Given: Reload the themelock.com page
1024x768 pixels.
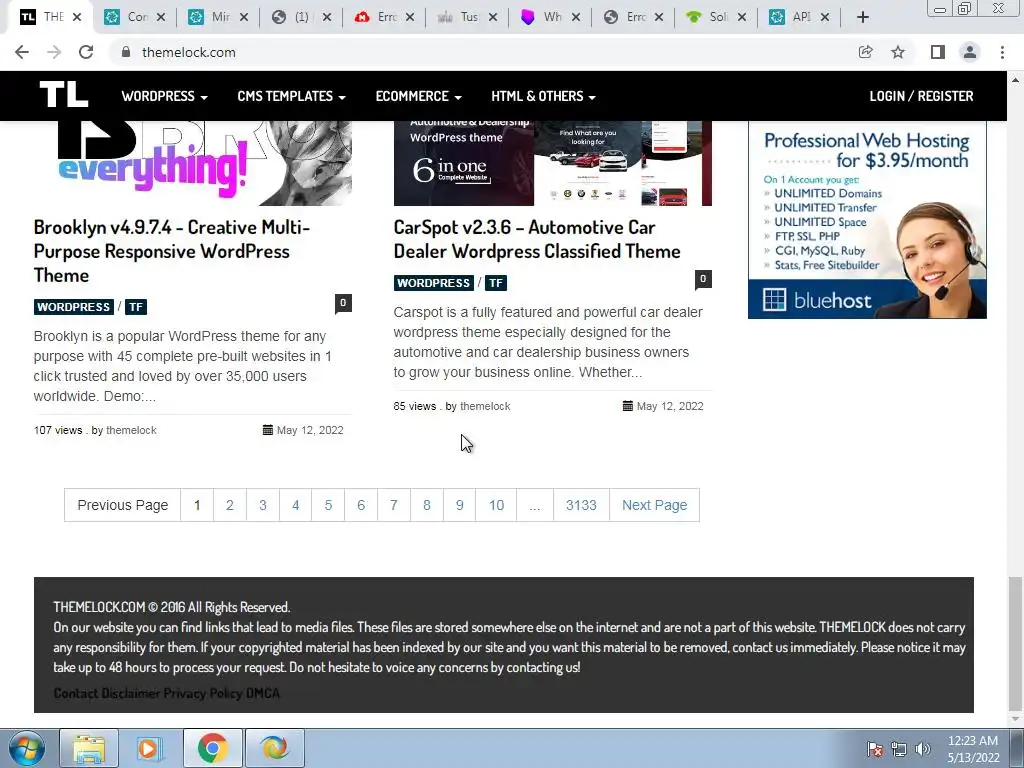Looking at the screenshot, I should (x=86, y=52).
